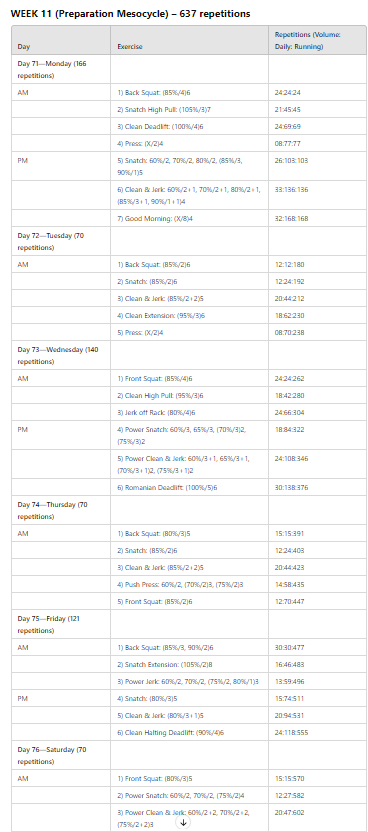
Task: Click the Day 76—Saturday row label
Action: (x=52, y=756)
